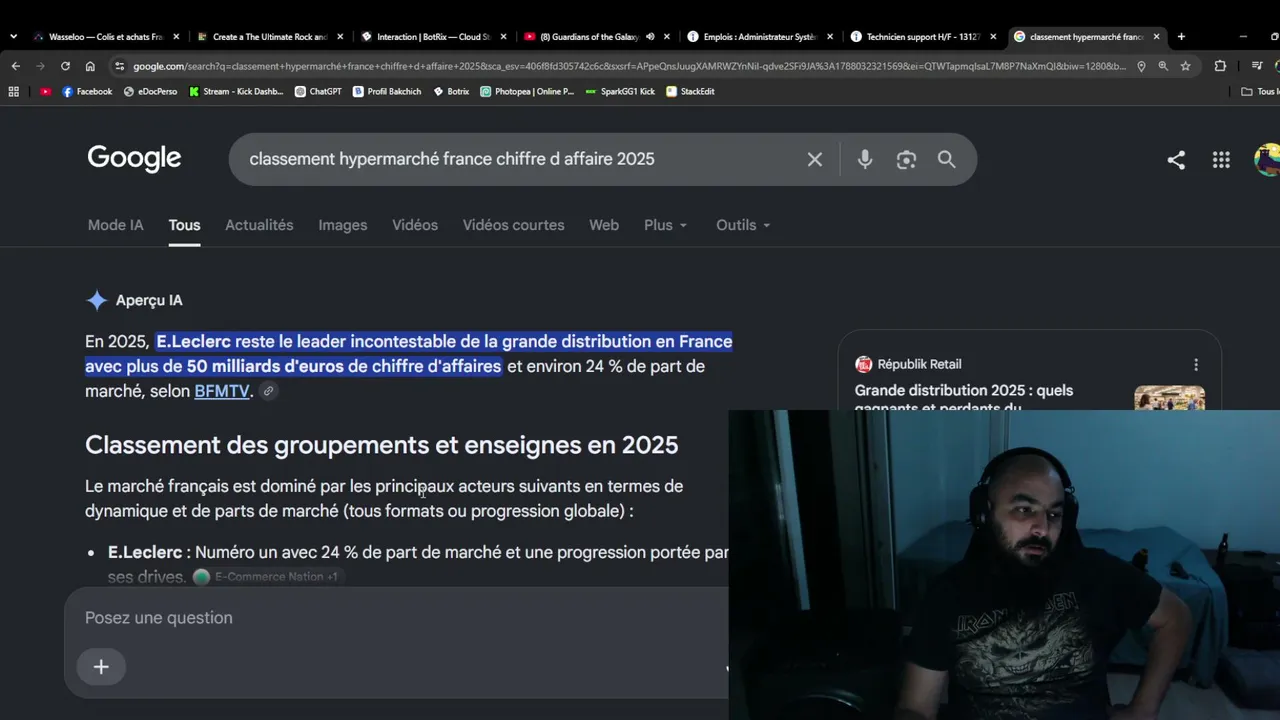Click the Aperçu IA sparkle icon
1280x720 pixels.
click(97, 300)
